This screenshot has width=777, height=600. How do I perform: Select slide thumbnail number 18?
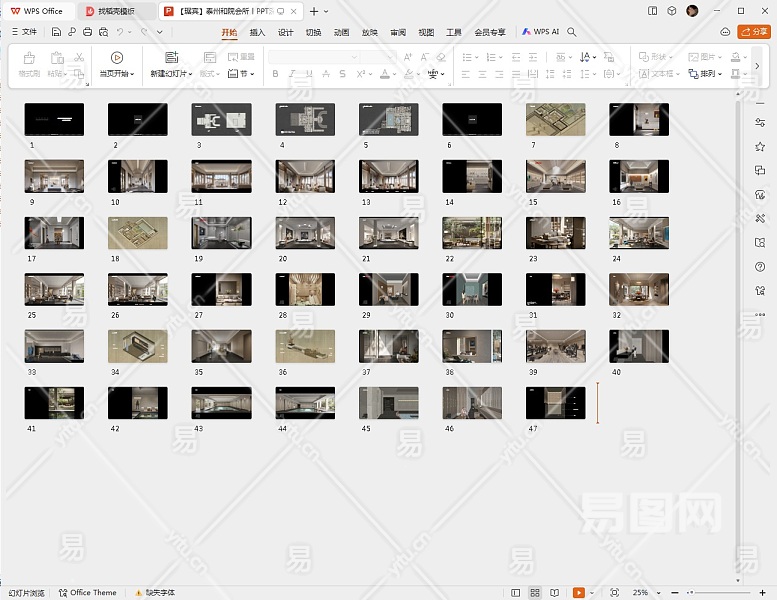[x=138, y=233]
